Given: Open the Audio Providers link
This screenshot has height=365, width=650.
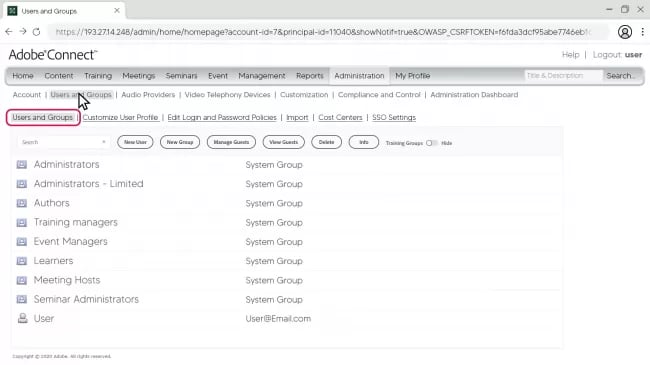Looking at the screenshot, I should click(148, 95).
